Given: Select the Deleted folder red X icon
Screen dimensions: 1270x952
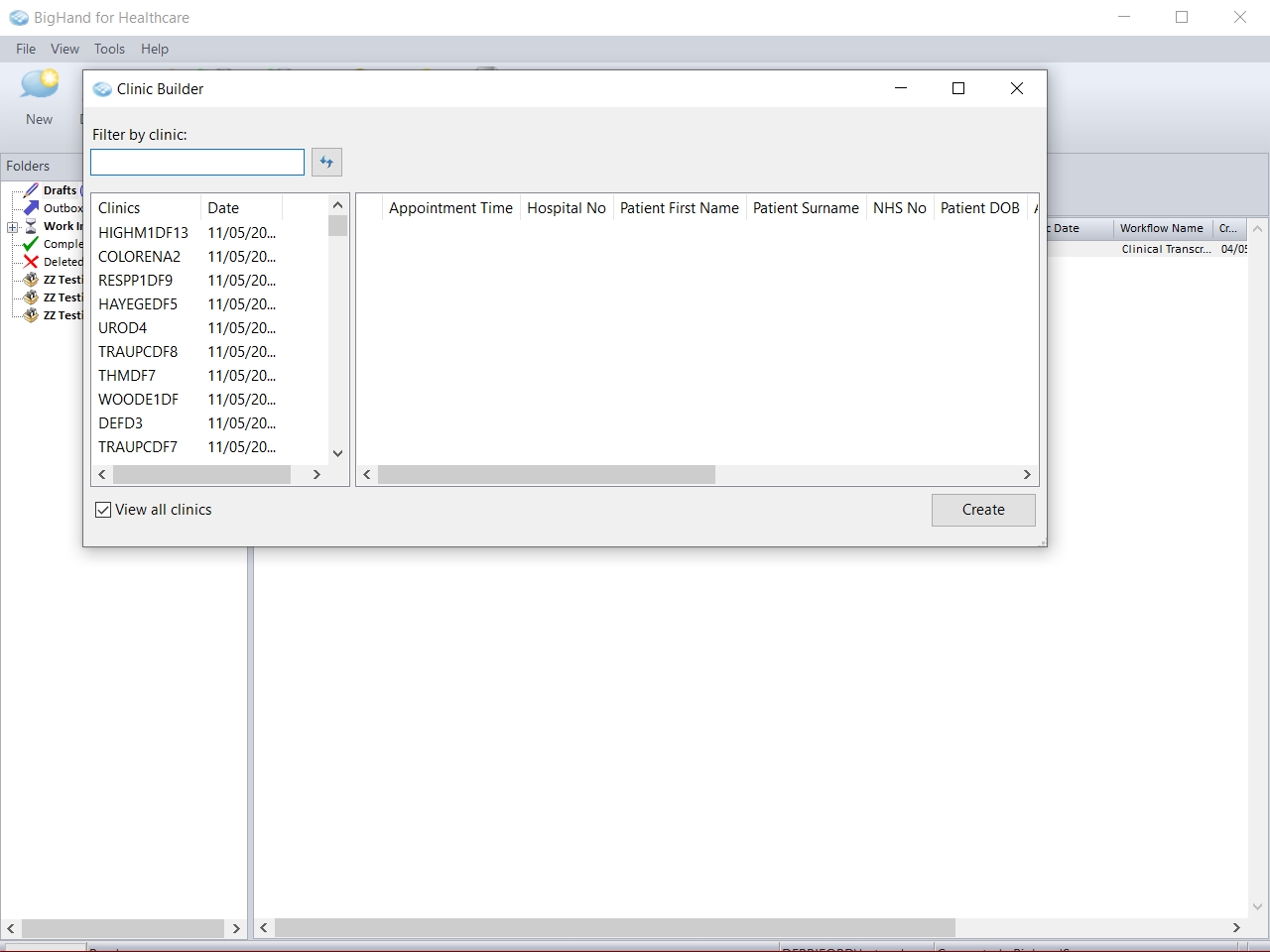Looking at the screenshot, I should pos(31,262).
